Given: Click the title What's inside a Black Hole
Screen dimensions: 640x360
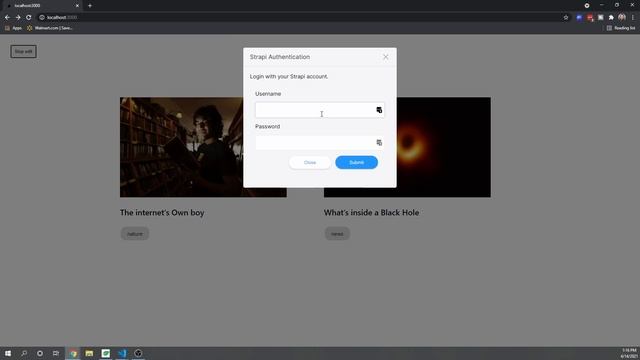Looking at the screenshot, I should point(371,213).
